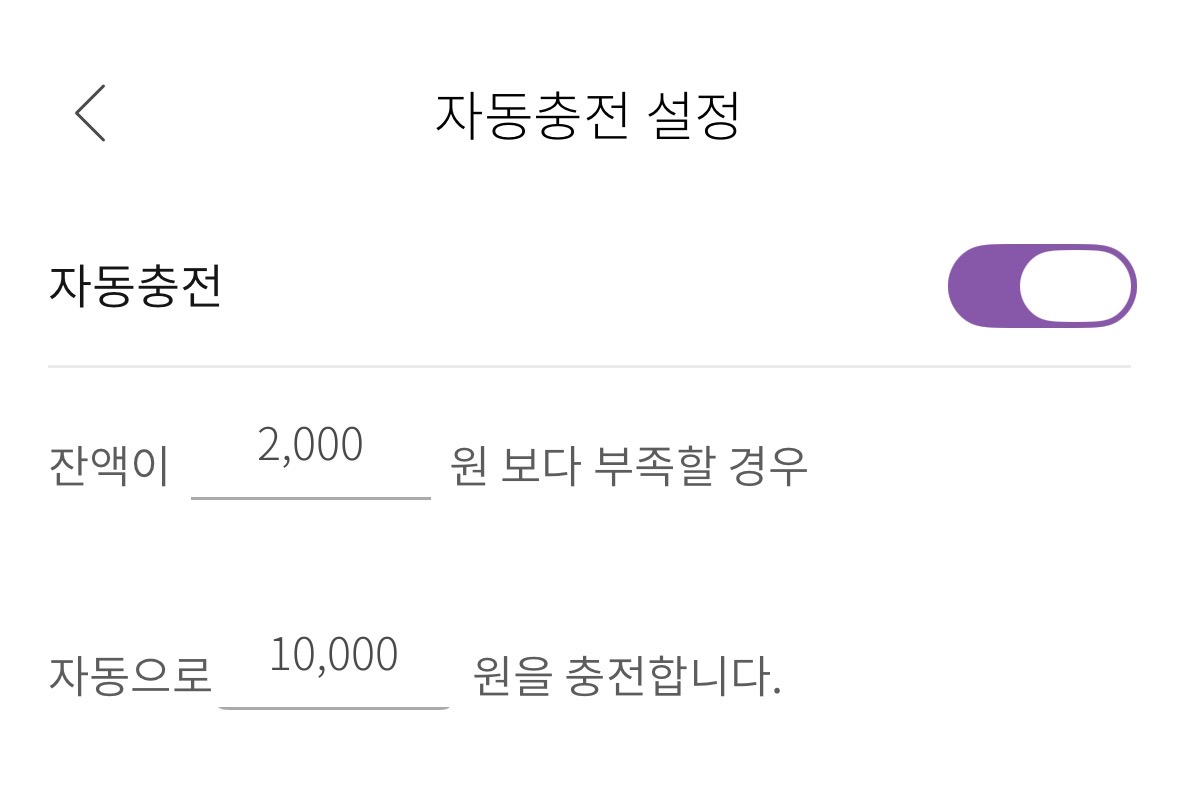Click the underline beneath the 10,000 value
The width and height of the screenshot is (1179, 811).
[x=334, y=707]
